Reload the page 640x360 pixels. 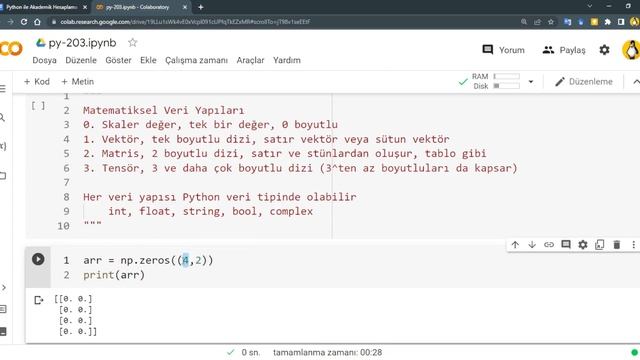click(24, 22)
